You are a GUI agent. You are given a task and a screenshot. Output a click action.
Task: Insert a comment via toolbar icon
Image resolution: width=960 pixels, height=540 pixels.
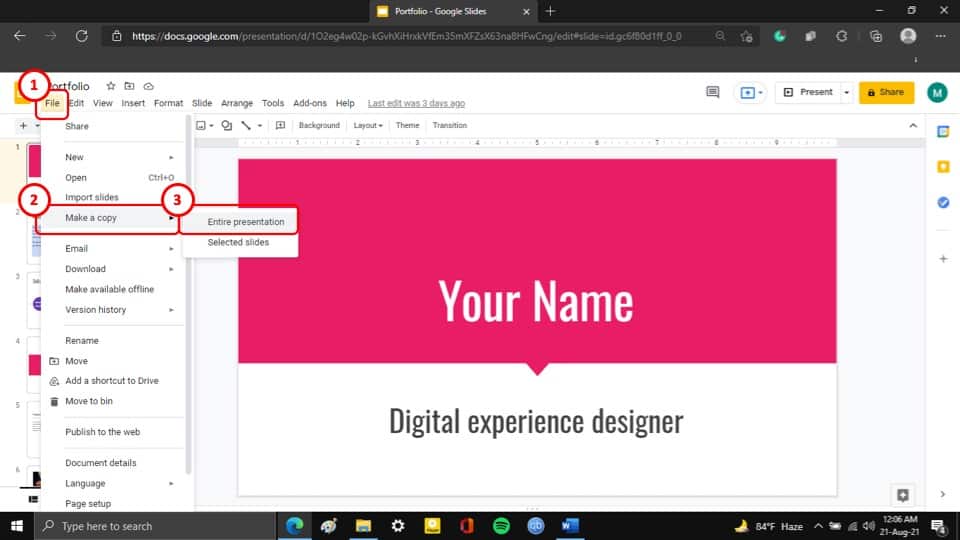tap(280, 126)
